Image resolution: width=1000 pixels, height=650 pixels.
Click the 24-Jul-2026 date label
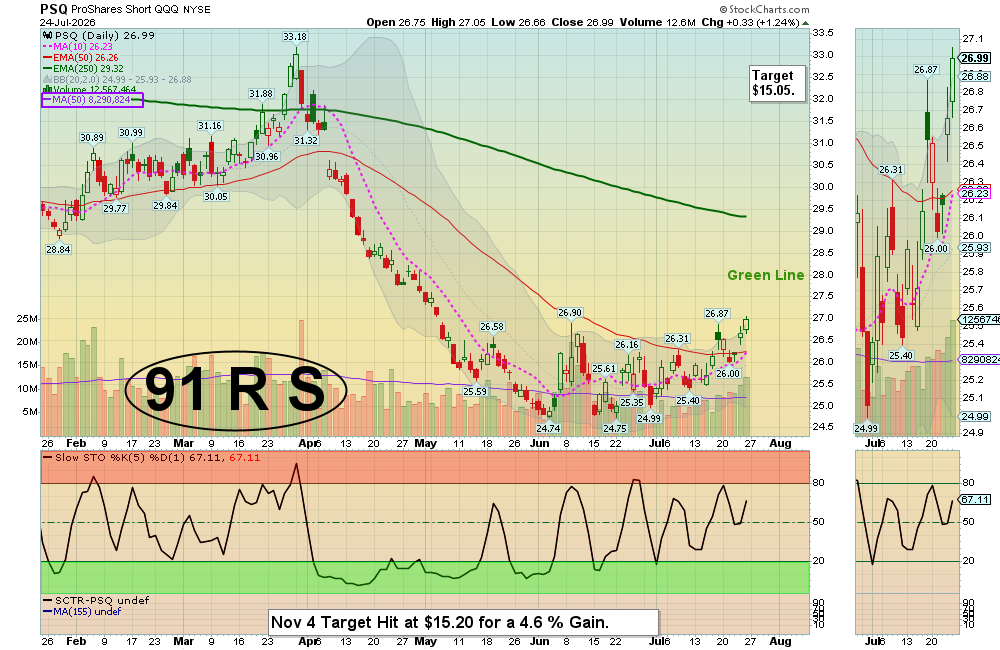(x=67, y=22)
